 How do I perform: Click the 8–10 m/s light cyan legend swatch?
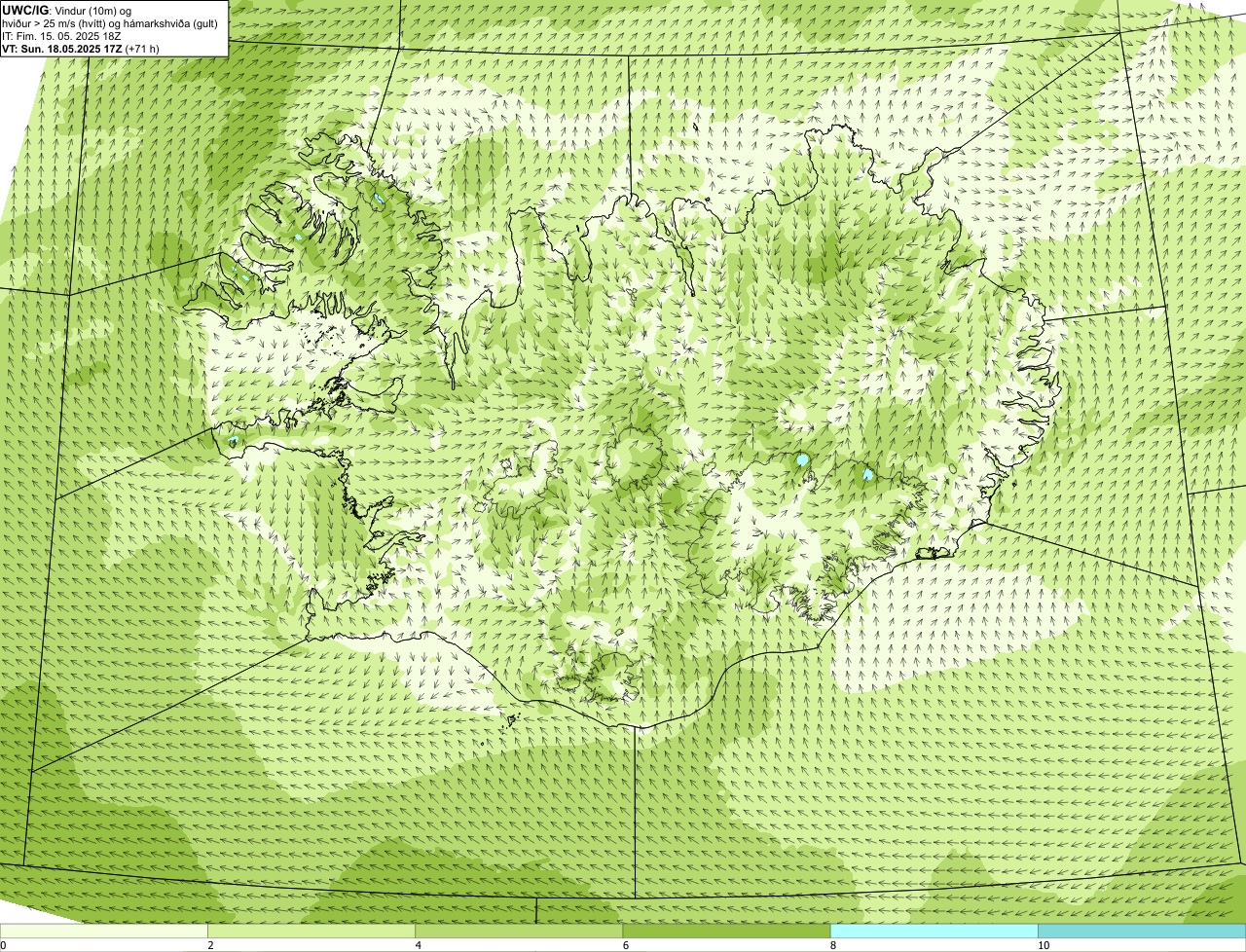[934, 931]
